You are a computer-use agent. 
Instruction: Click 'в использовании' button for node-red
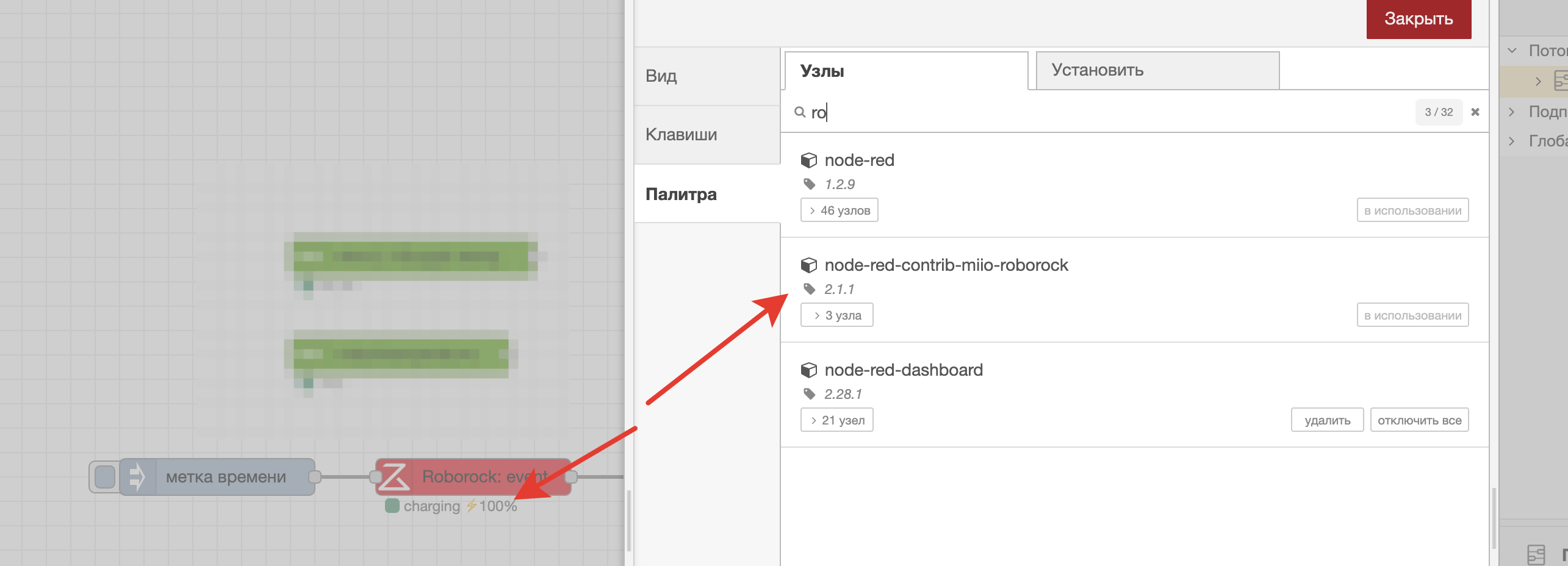tap(1412, 210)
